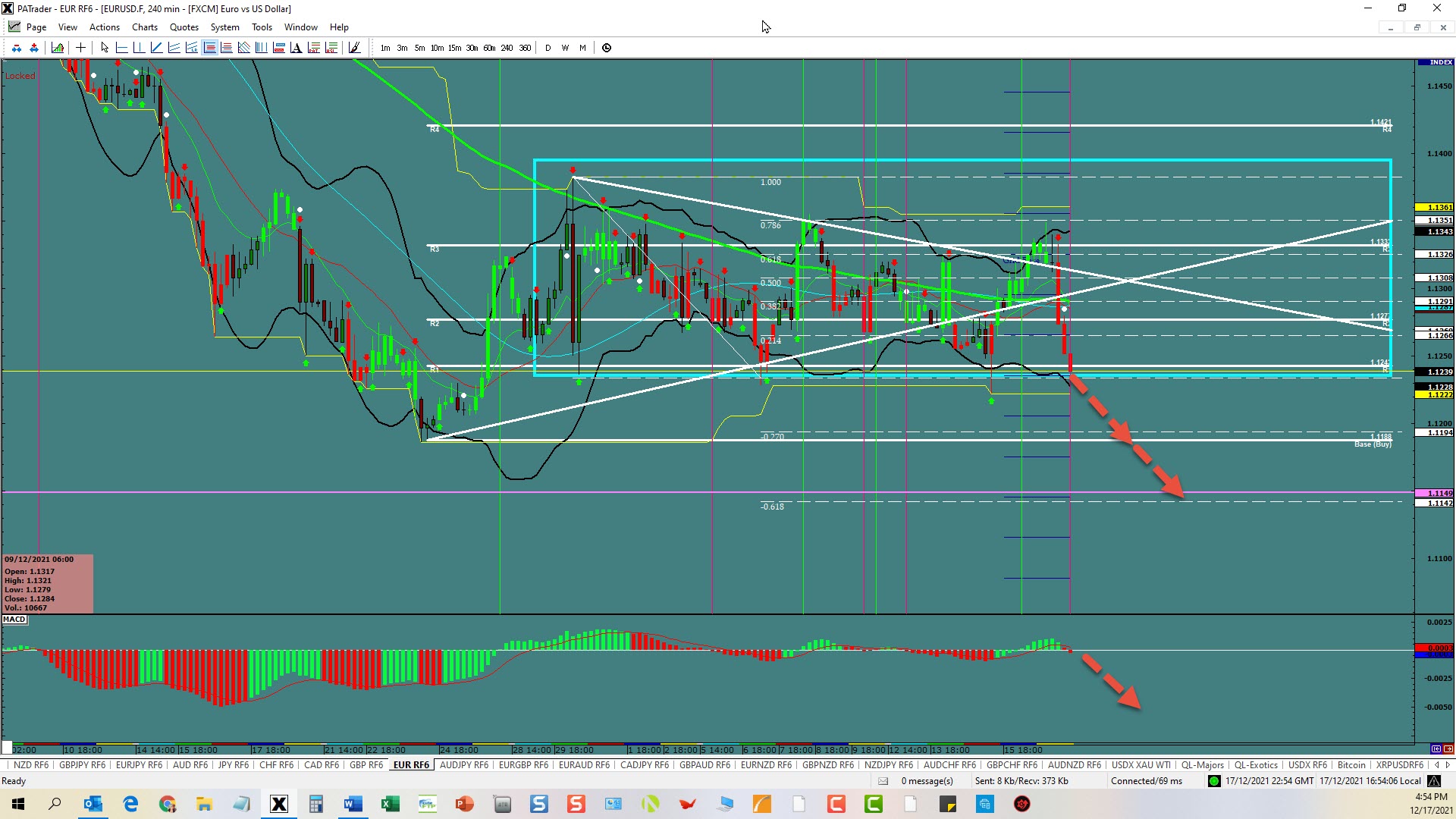This screenshot has width=1456, height=819.
Task: Click the INDEX label on price scale
Action: [x=1435, y=62]
